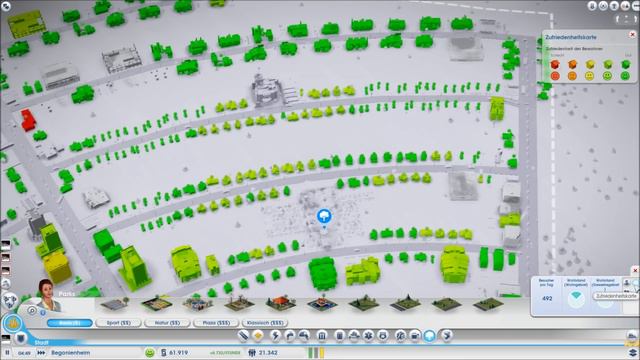Screen dimensions: 640x360
Task: Click the dark green cube in legend
Action: pos(625,64)
